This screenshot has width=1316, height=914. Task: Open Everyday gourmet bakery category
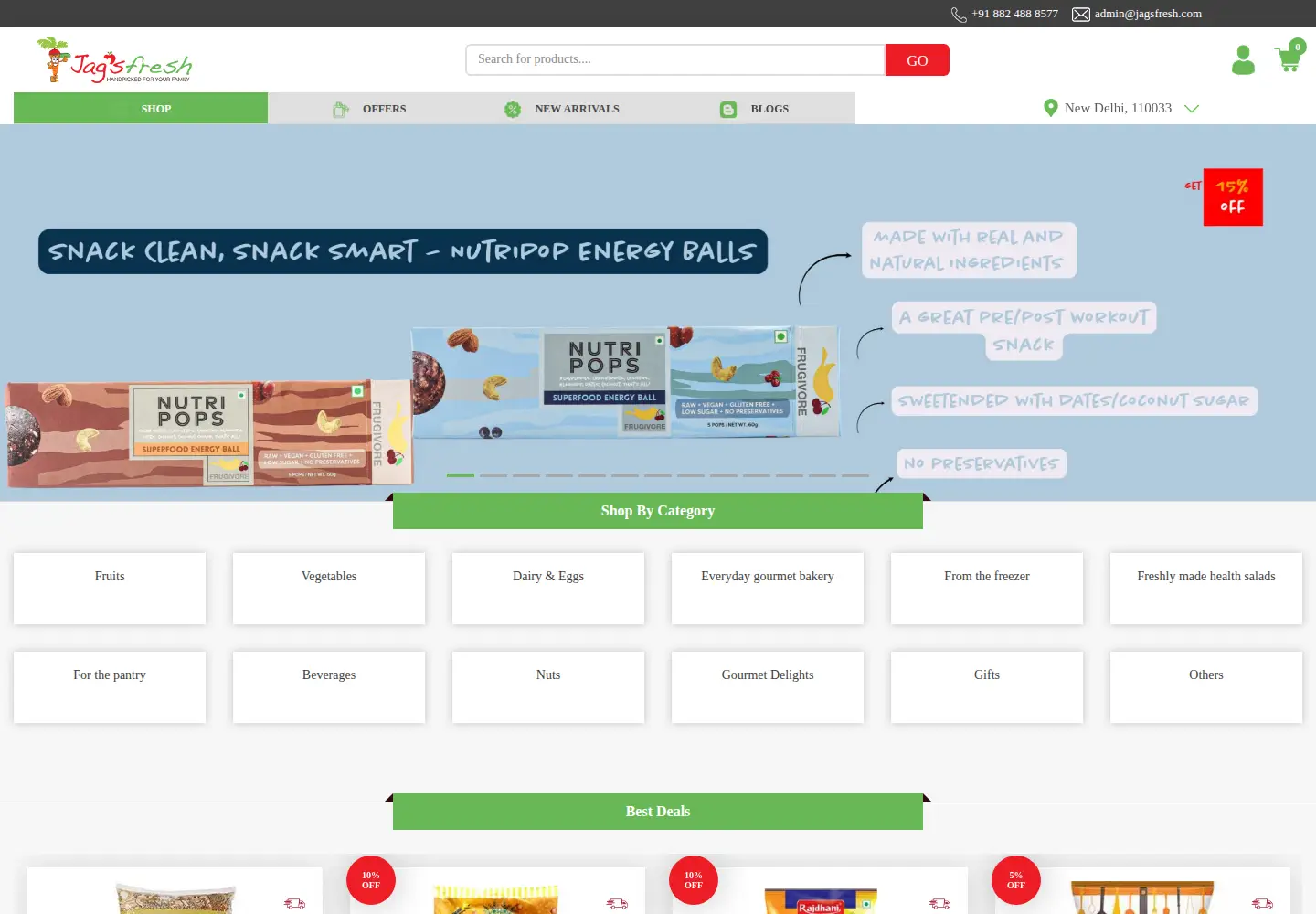768,589
